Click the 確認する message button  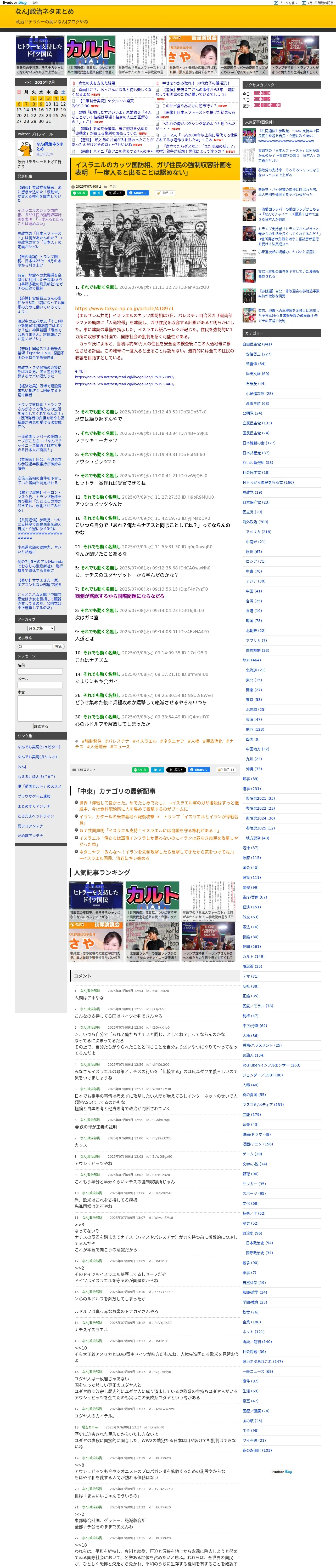tap(40, 726)
